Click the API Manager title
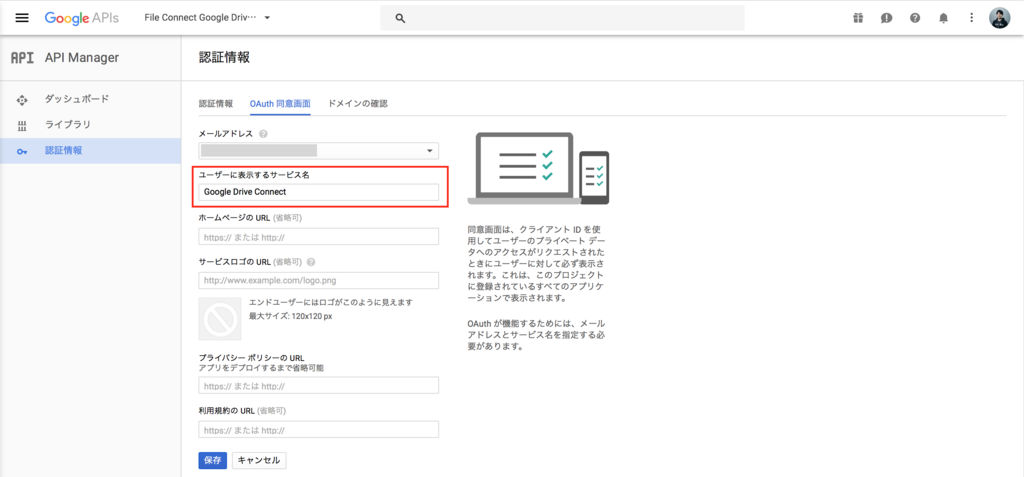Viewport: 1024px width, 477px height. coord(82,58)
